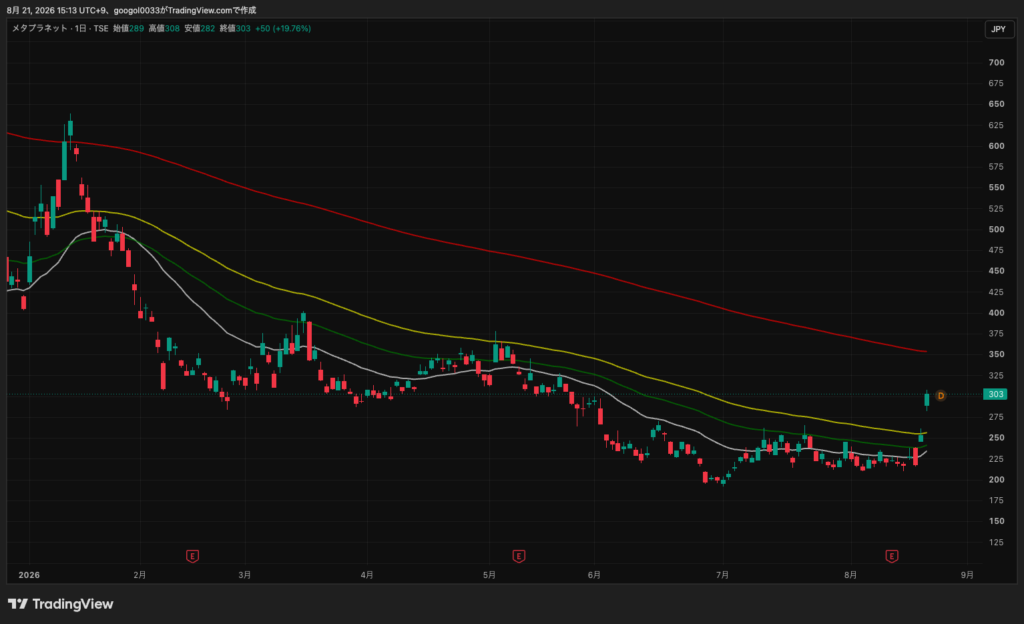Select the green 303 current price label

click(x=995, y=394)
